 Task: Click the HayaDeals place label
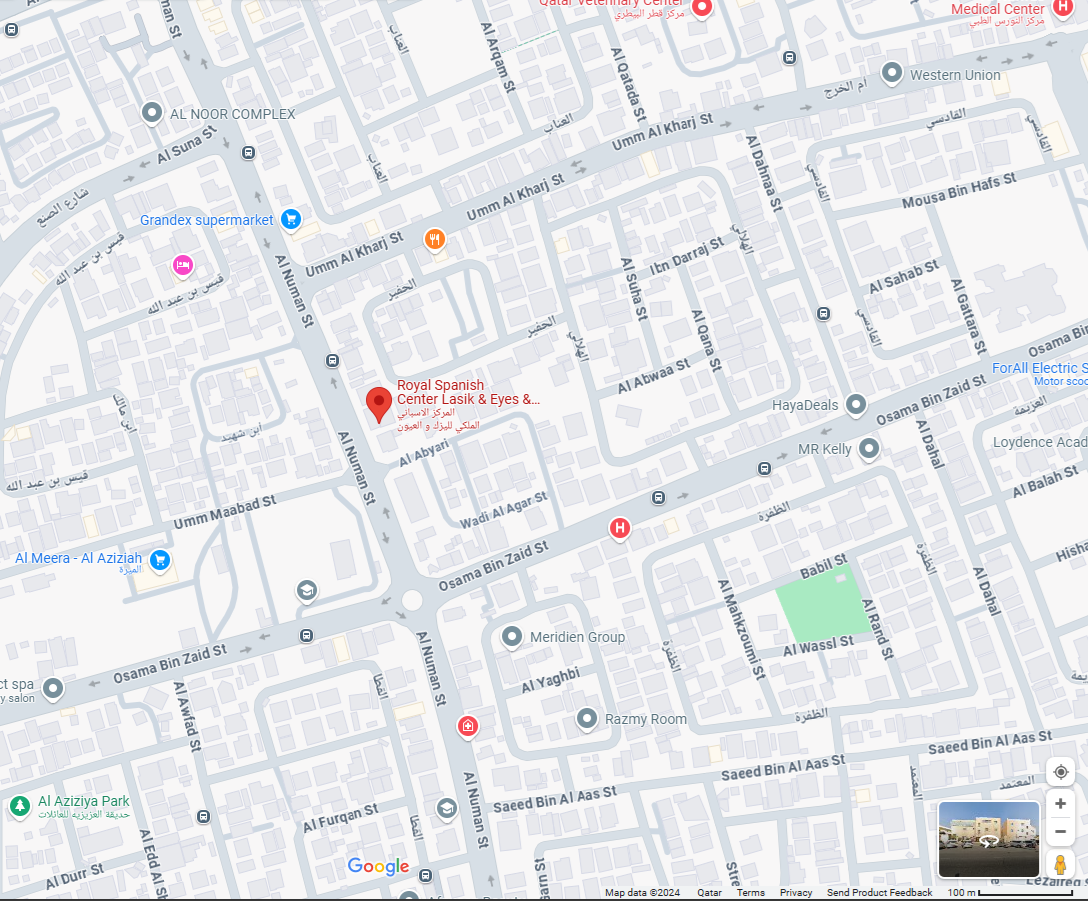(x=805, y=405)
